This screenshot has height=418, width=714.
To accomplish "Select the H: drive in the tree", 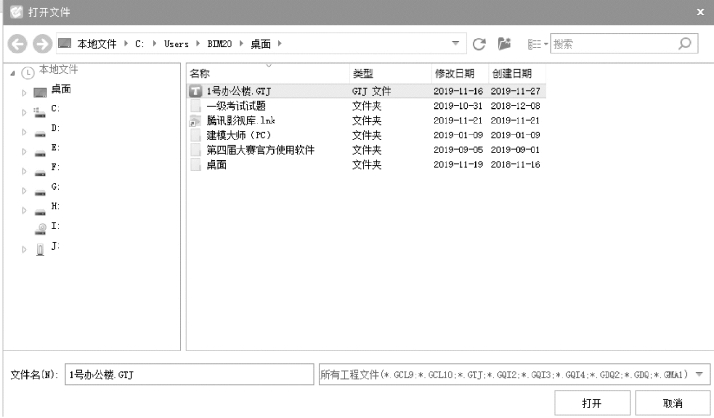I will (x=55, y=206).
